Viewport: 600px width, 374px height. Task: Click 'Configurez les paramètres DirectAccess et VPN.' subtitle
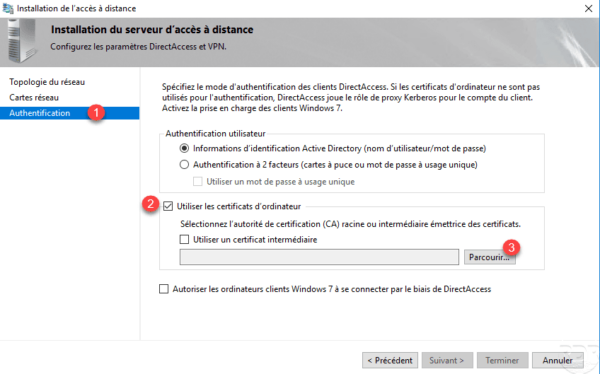pos(139,47)
